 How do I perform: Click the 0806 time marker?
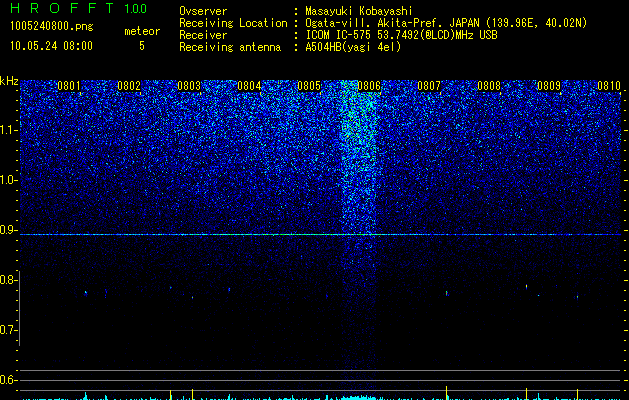[x=369, y=86]
